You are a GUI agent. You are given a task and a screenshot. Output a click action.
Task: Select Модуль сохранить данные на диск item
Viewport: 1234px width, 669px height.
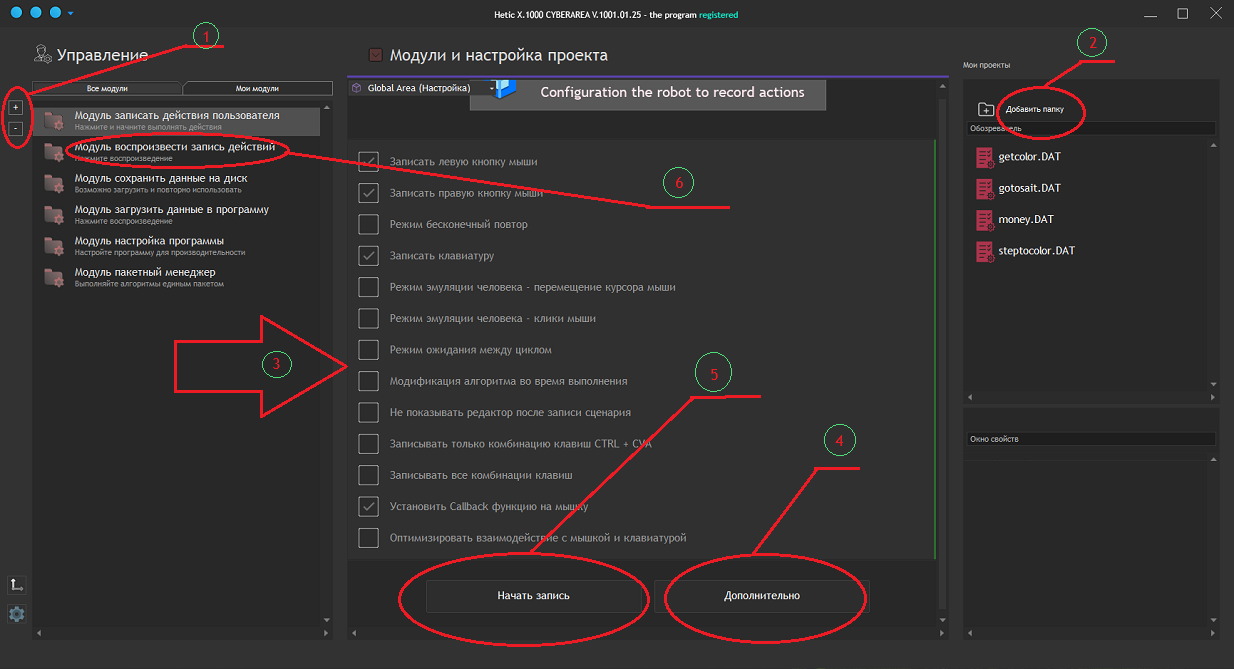point(160,179)
